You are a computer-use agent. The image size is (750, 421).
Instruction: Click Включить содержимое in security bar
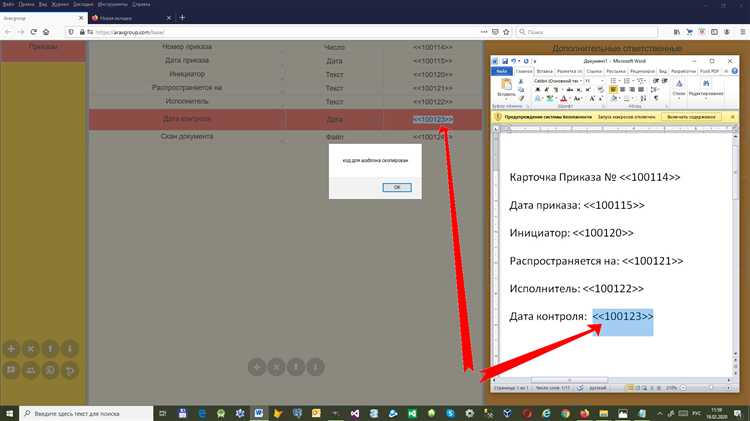point(691,117)
